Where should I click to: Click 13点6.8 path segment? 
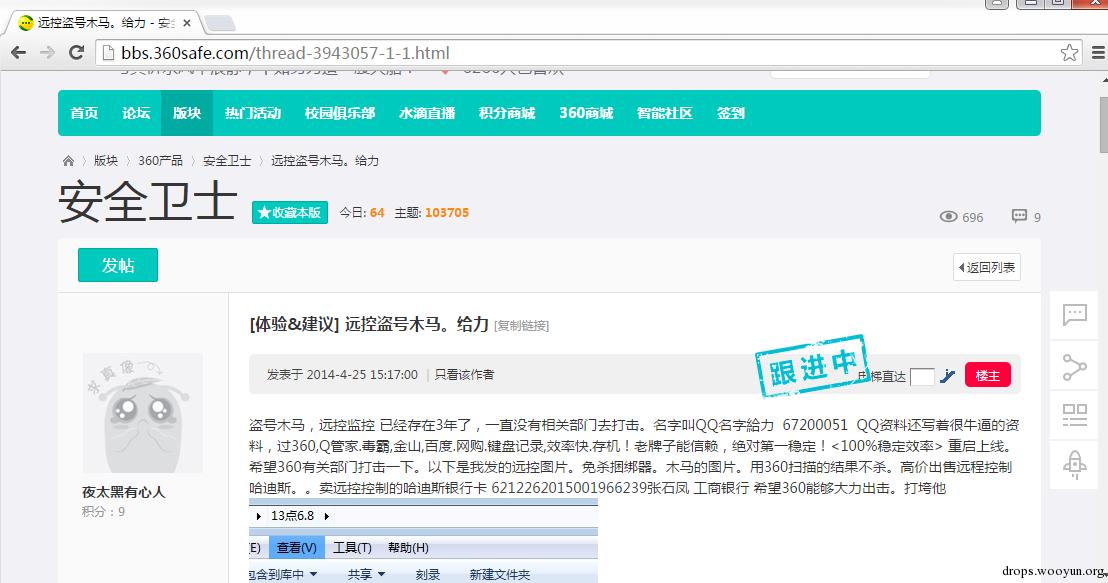tap(293, 516)
